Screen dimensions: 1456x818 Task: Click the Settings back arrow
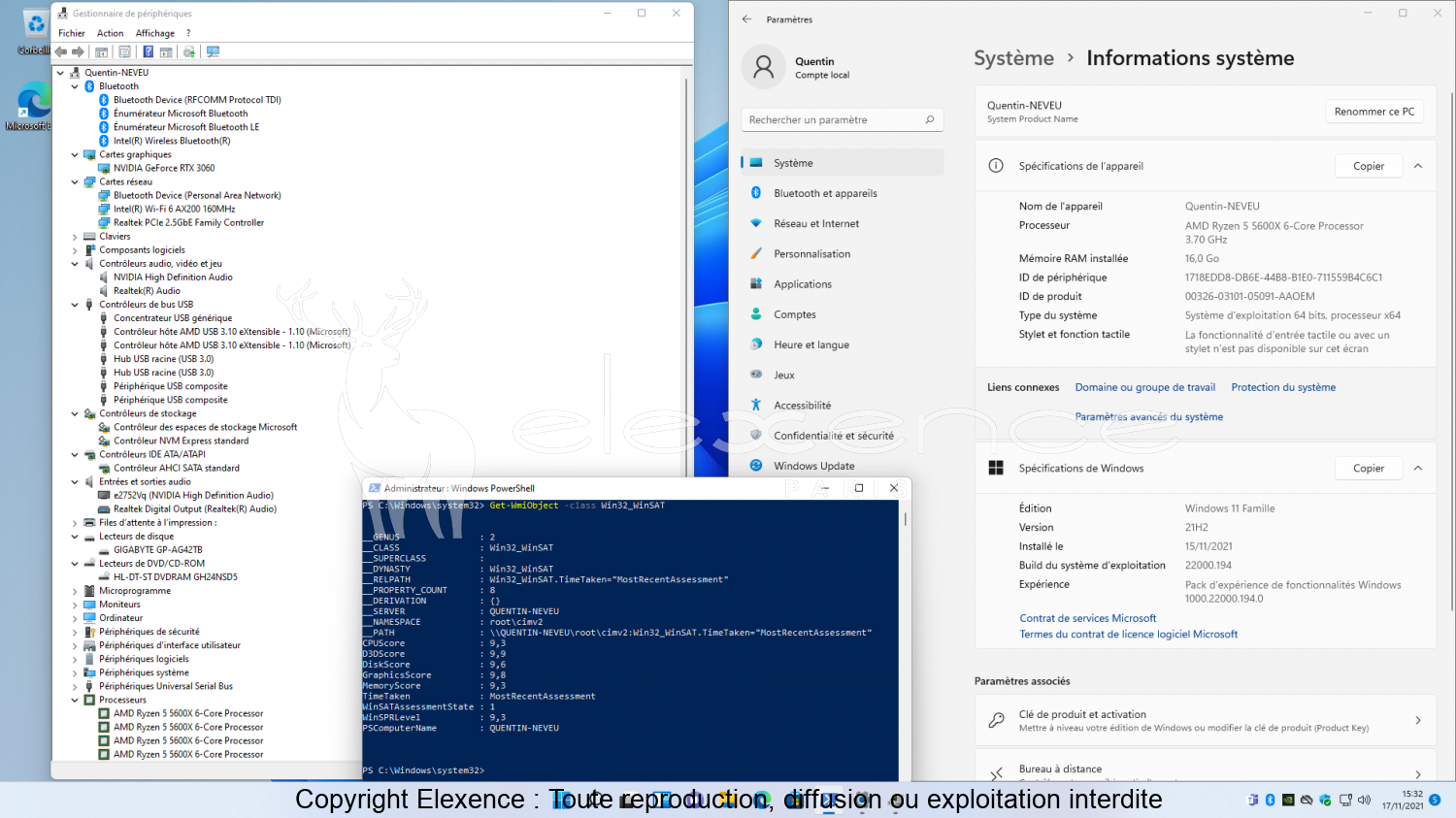click(x=746, y=19)
